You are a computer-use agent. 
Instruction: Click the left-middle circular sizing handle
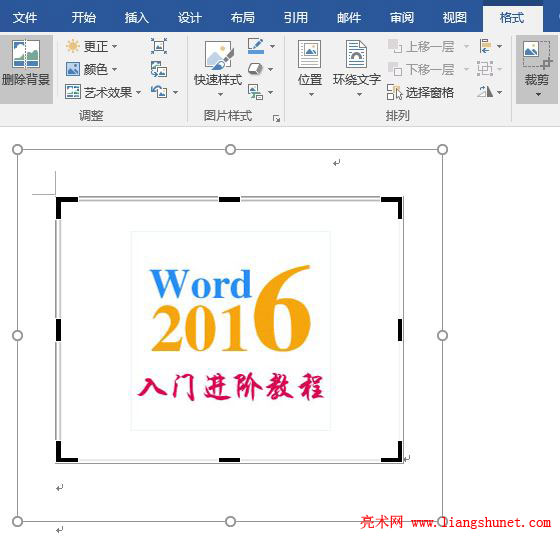click(x=17, y=335)
